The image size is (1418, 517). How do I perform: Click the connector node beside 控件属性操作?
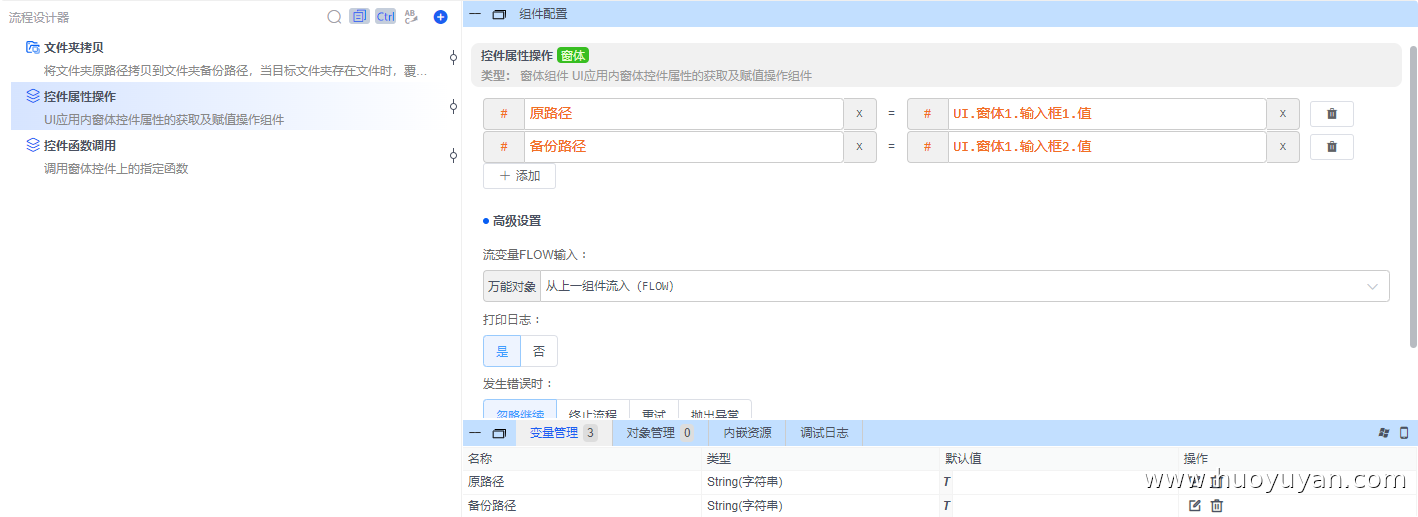[x=453, y=106]
